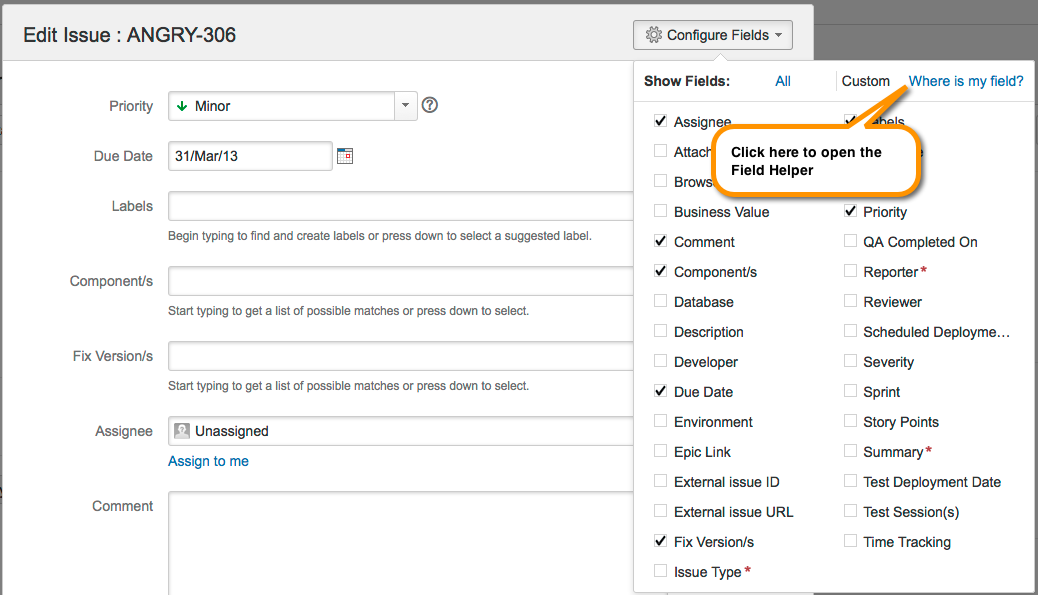The image size is (1038, 595).
Task: Select the Custom fields view
Action: click(x=865, y=81)
